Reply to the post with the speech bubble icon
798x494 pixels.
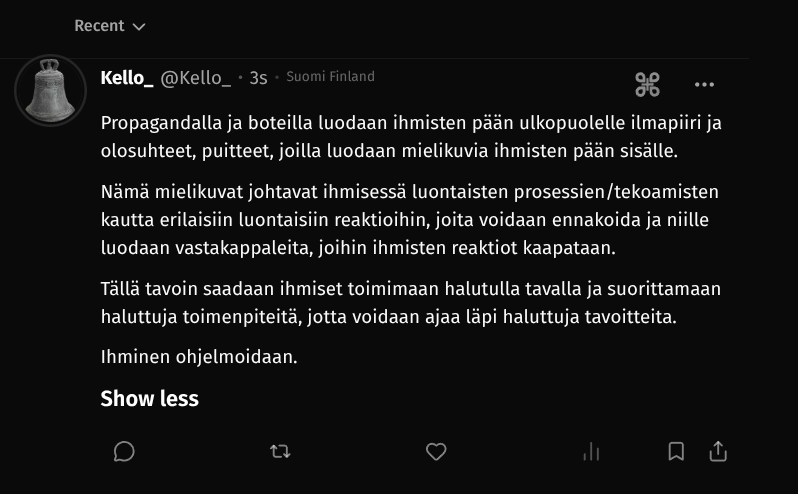(x=124, y=452)
